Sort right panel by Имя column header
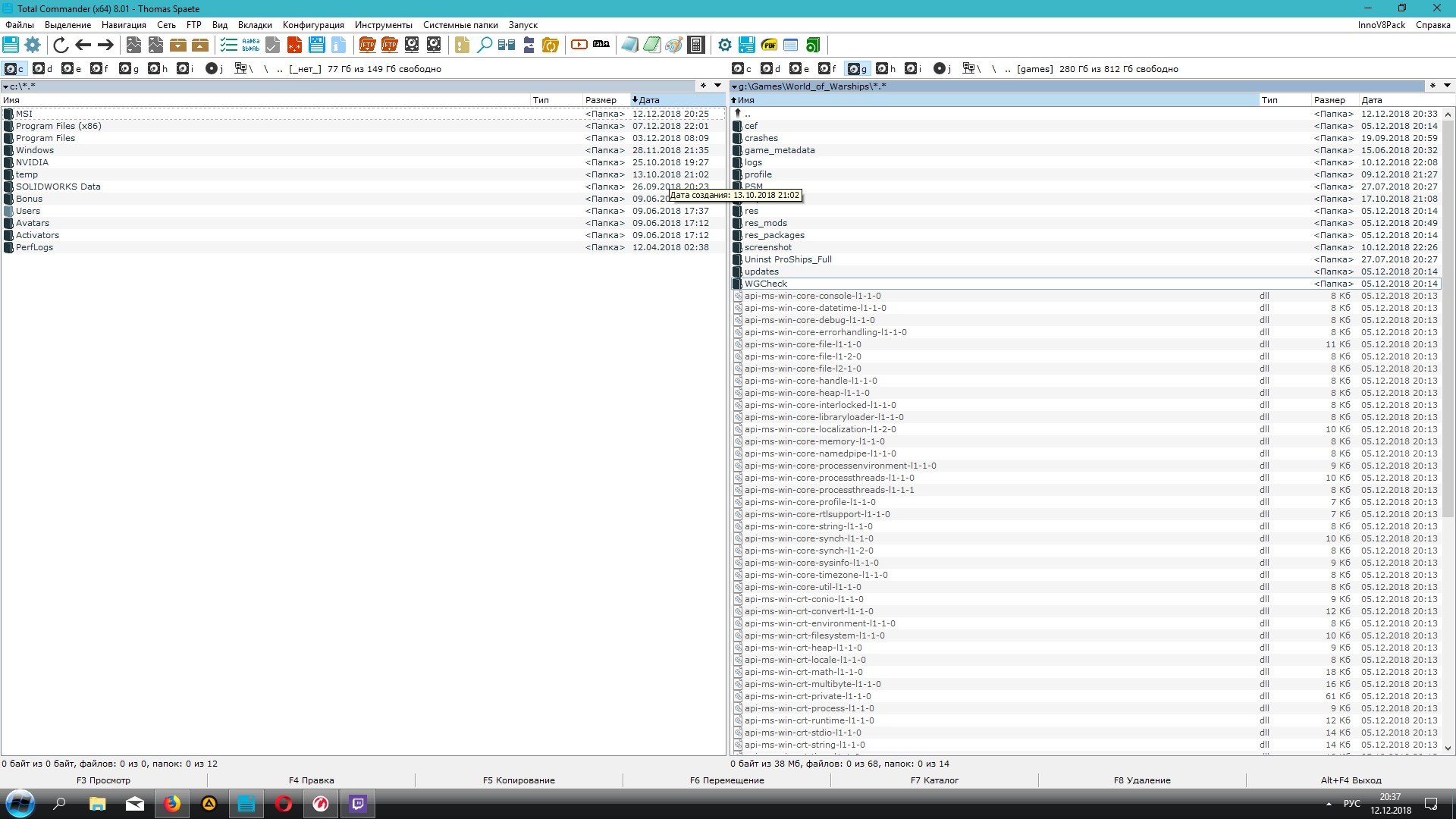The width and height of the screenshot is (1456, 819). pos(993,100)
